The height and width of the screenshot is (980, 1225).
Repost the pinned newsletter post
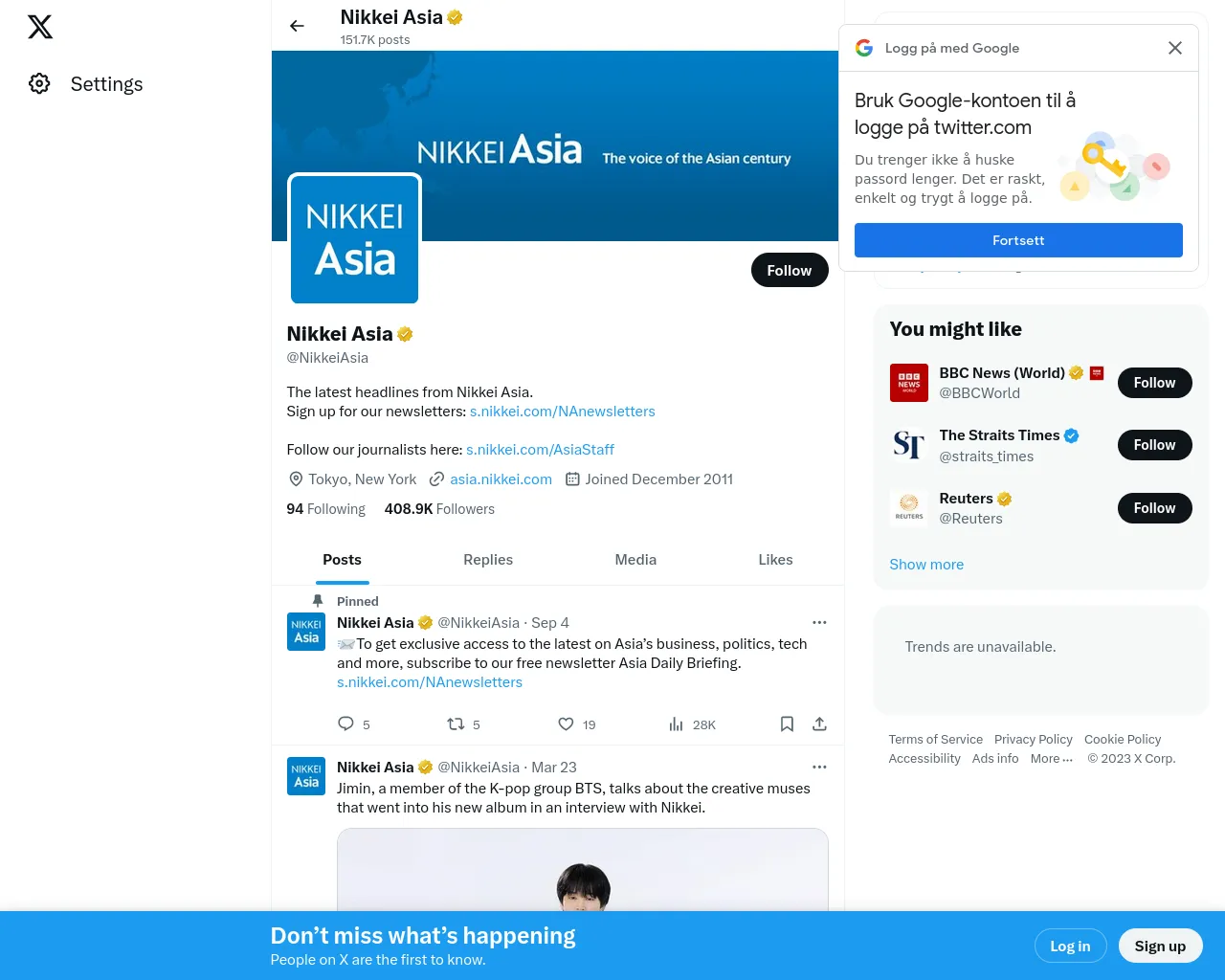tap(456, 724)
